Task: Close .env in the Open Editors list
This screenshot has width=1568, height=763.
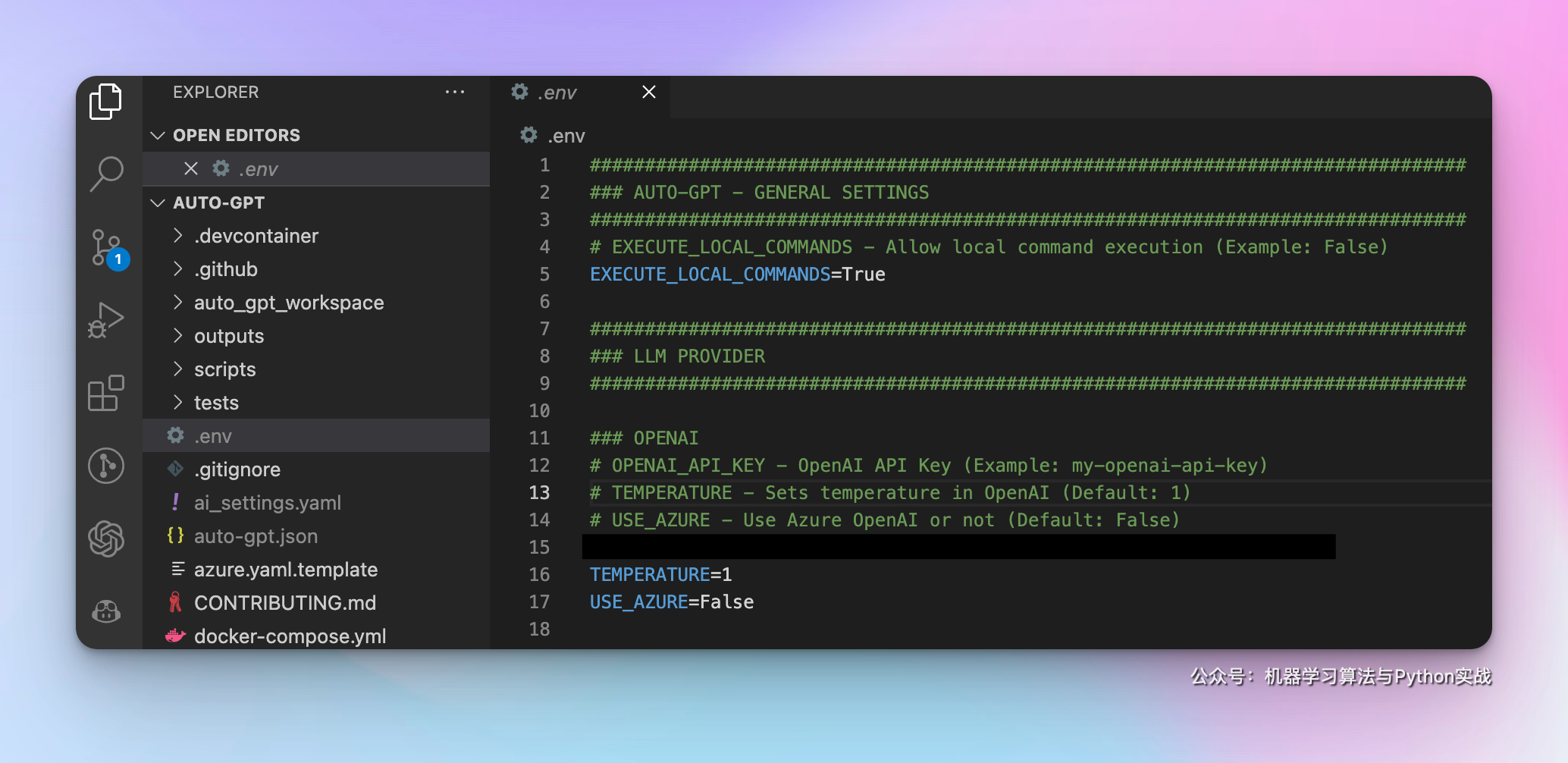Action: point(191,168)
